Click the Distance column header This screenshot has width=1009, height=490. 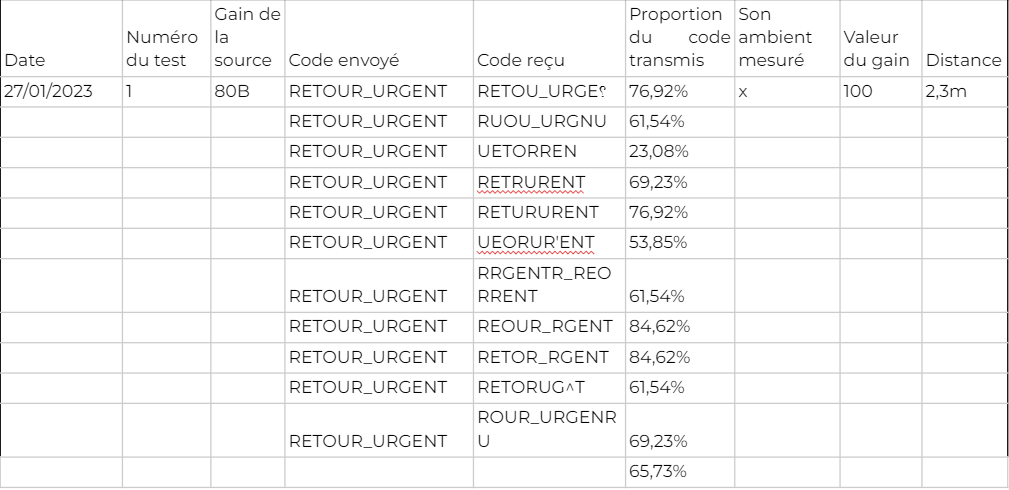(x=965, y=39)
